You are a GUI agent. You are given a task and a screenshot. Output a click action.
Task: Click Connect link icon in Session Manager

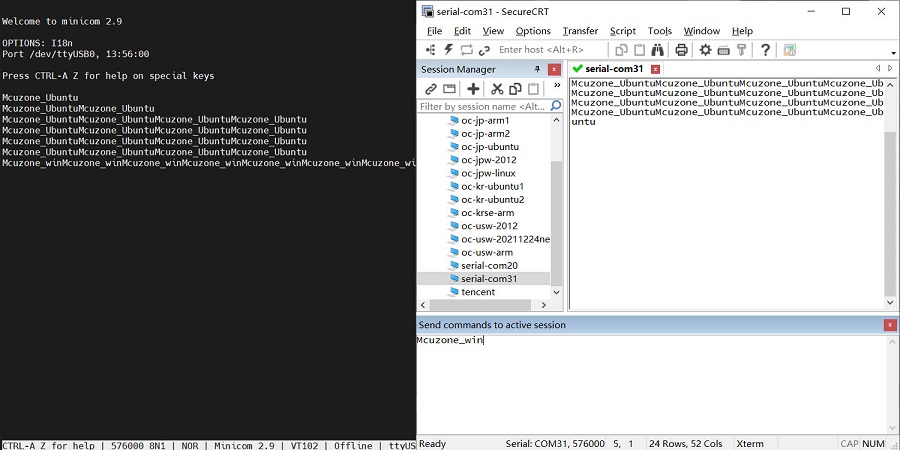(430, 88)
